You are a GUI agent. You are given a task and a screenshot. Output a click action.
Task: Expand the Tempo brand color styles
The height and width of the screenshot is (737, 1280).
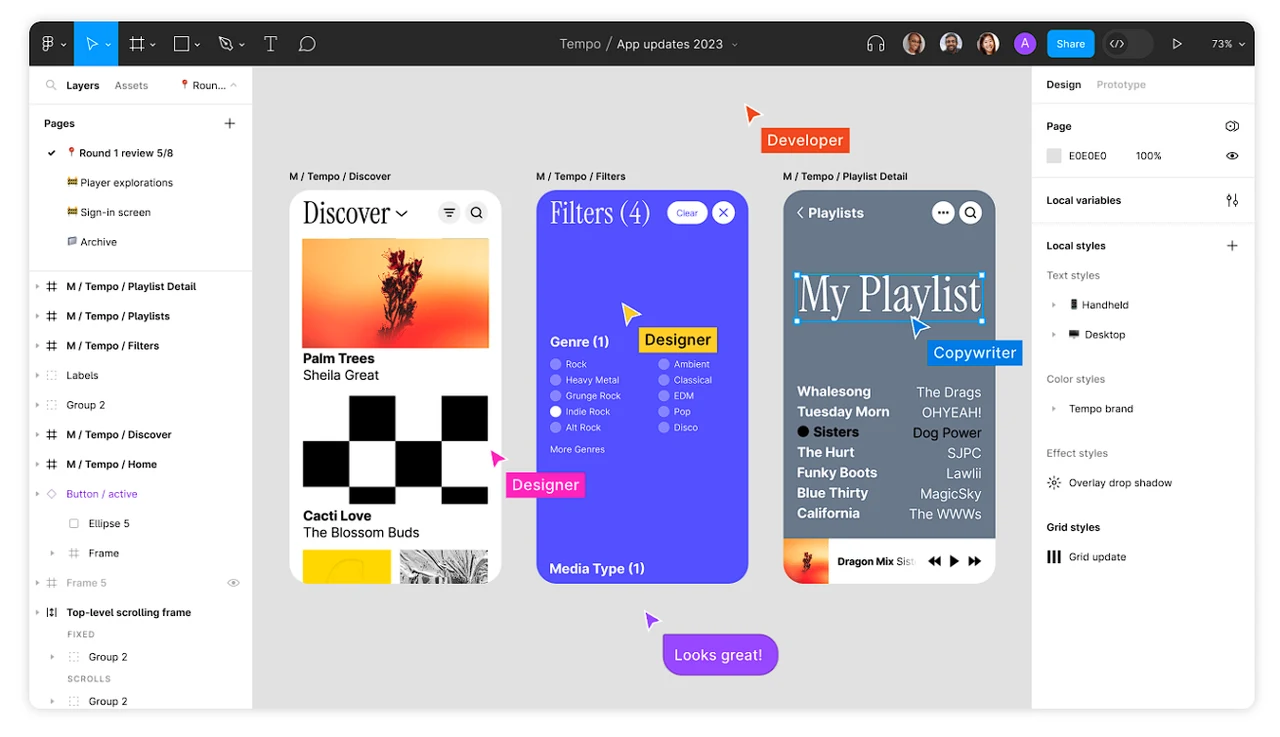click(x=1053, y=409)
